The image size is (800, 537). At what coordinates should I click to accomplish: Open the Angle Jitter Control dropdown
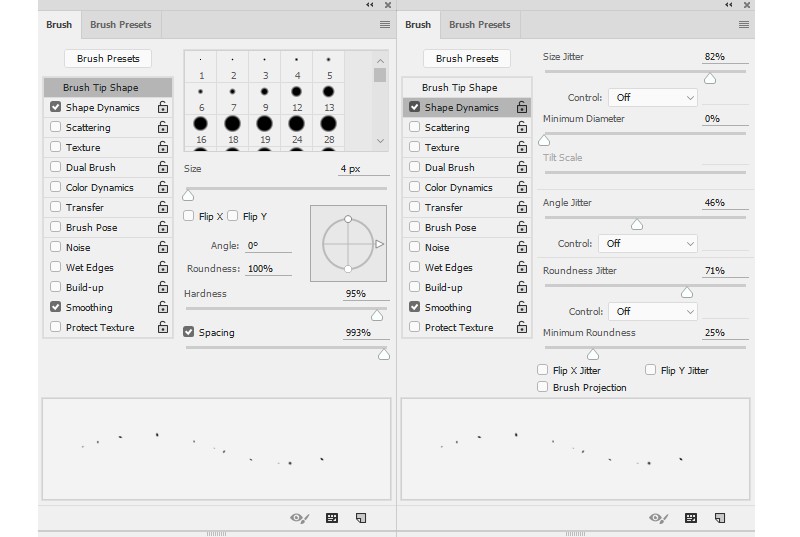647,243
